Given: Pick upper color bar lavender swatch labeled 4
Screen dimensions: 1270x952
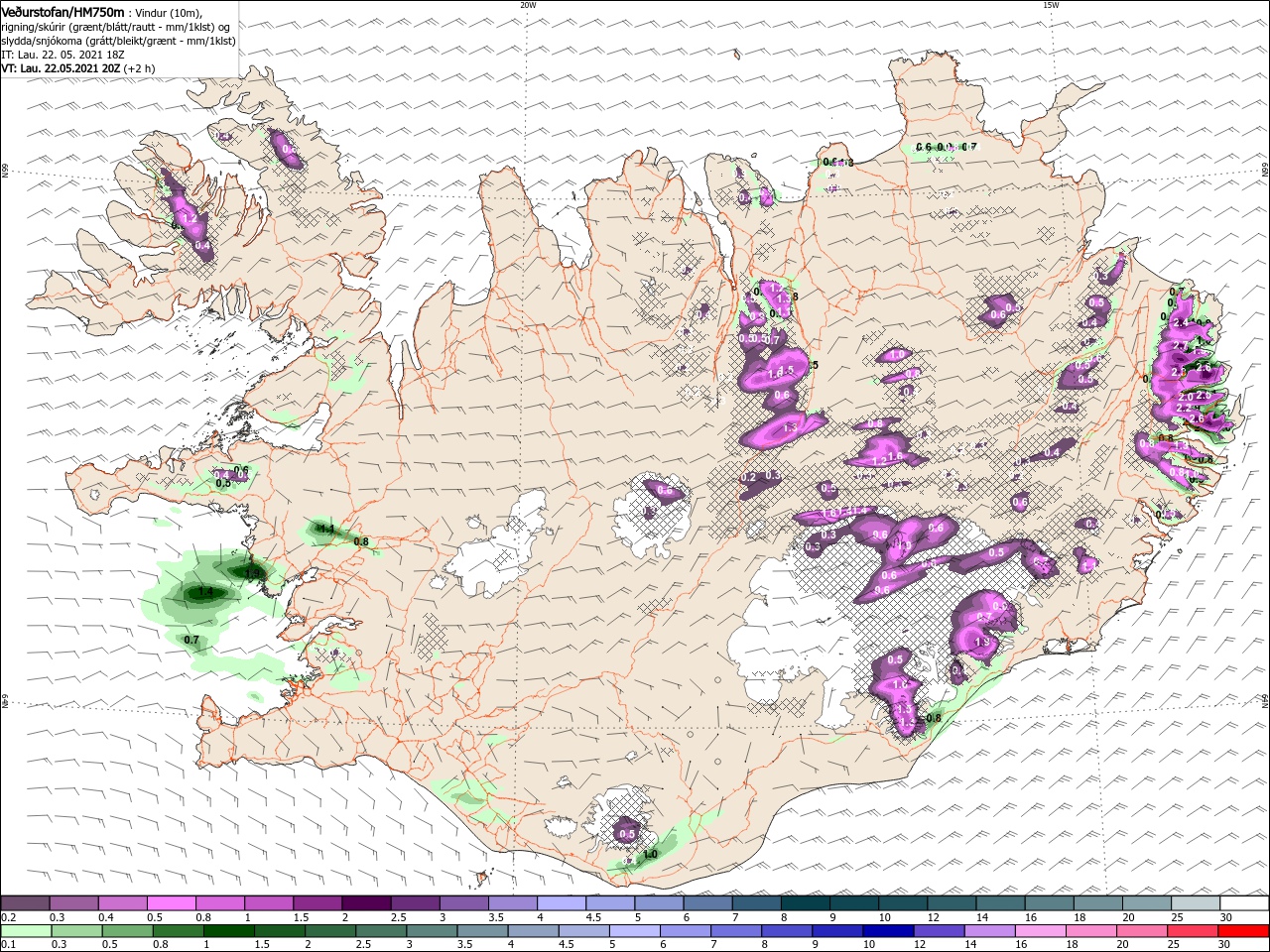Looking at the screenshot, I should click(562, 903).
